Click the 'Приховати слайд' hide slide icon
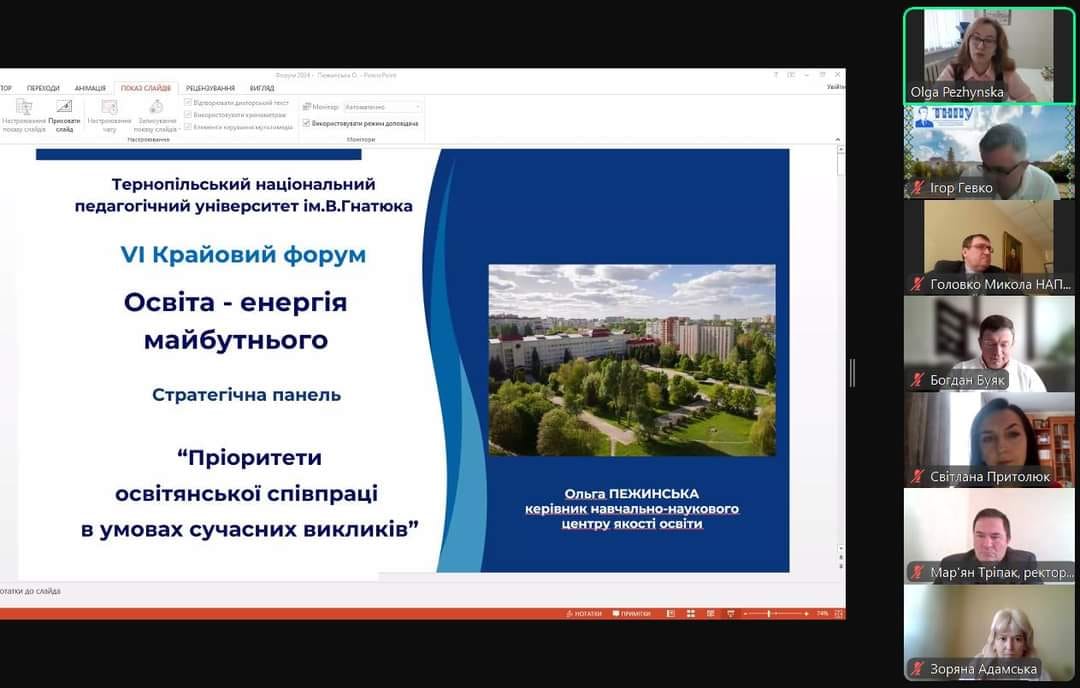 coord(64,108)
